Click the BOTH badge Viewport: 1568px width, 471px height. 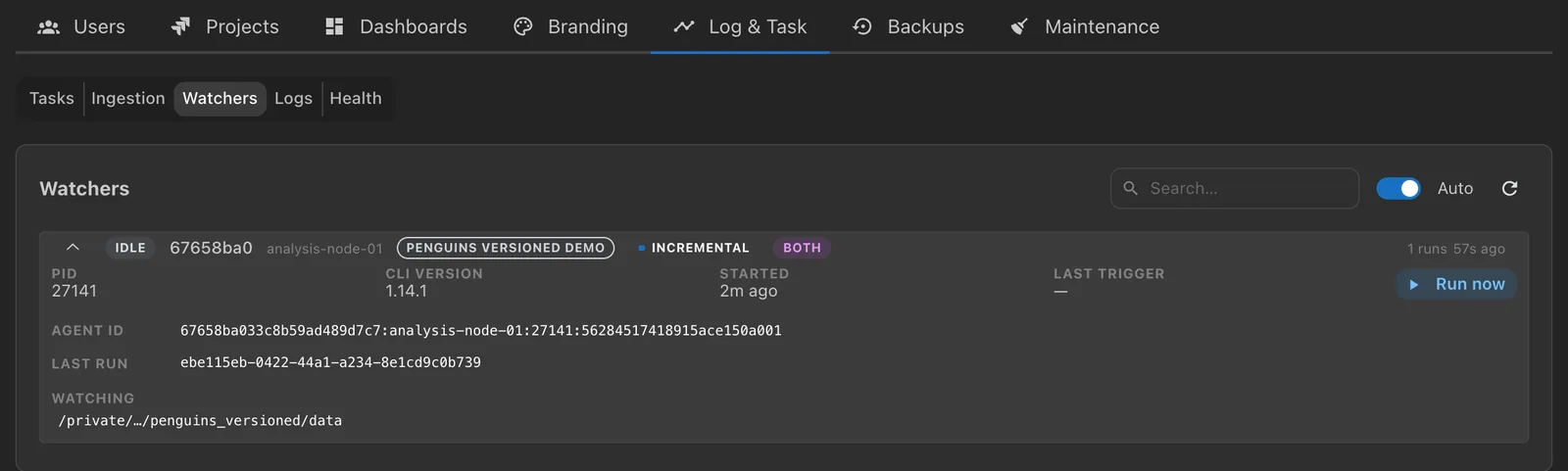pos(802,248)
